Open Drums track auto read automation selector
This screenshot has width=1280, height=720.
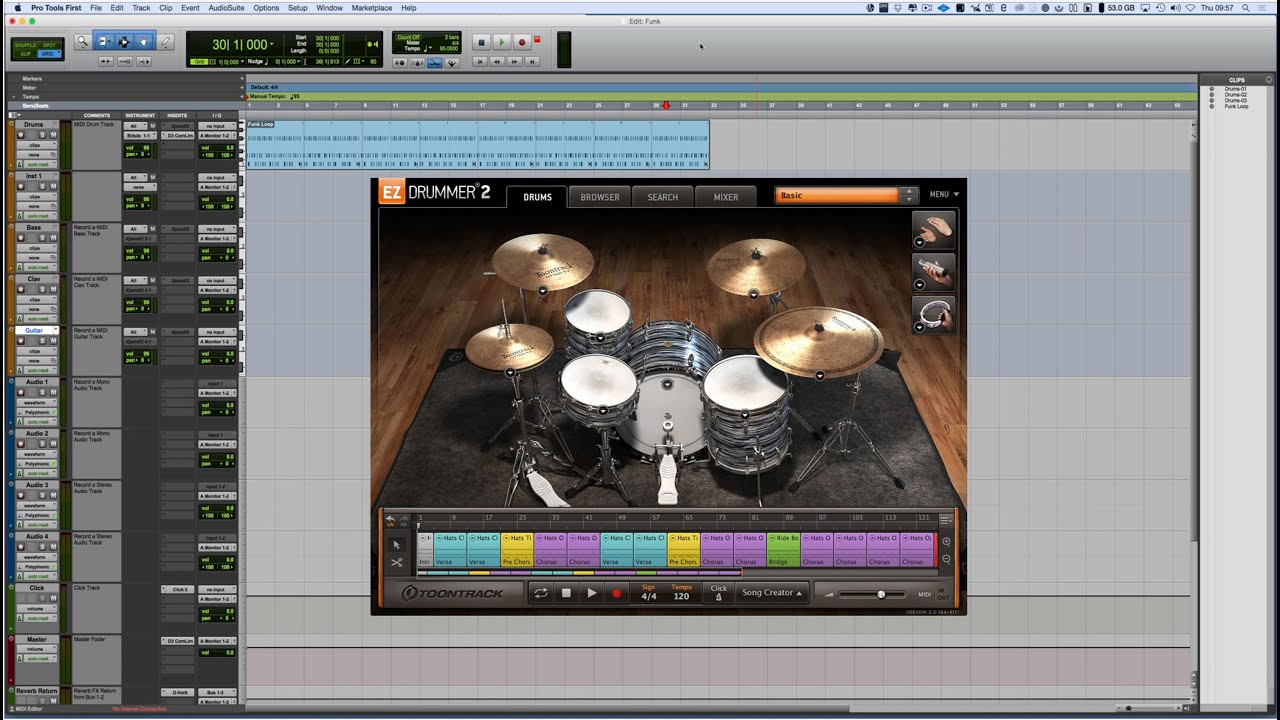point(41,164)
